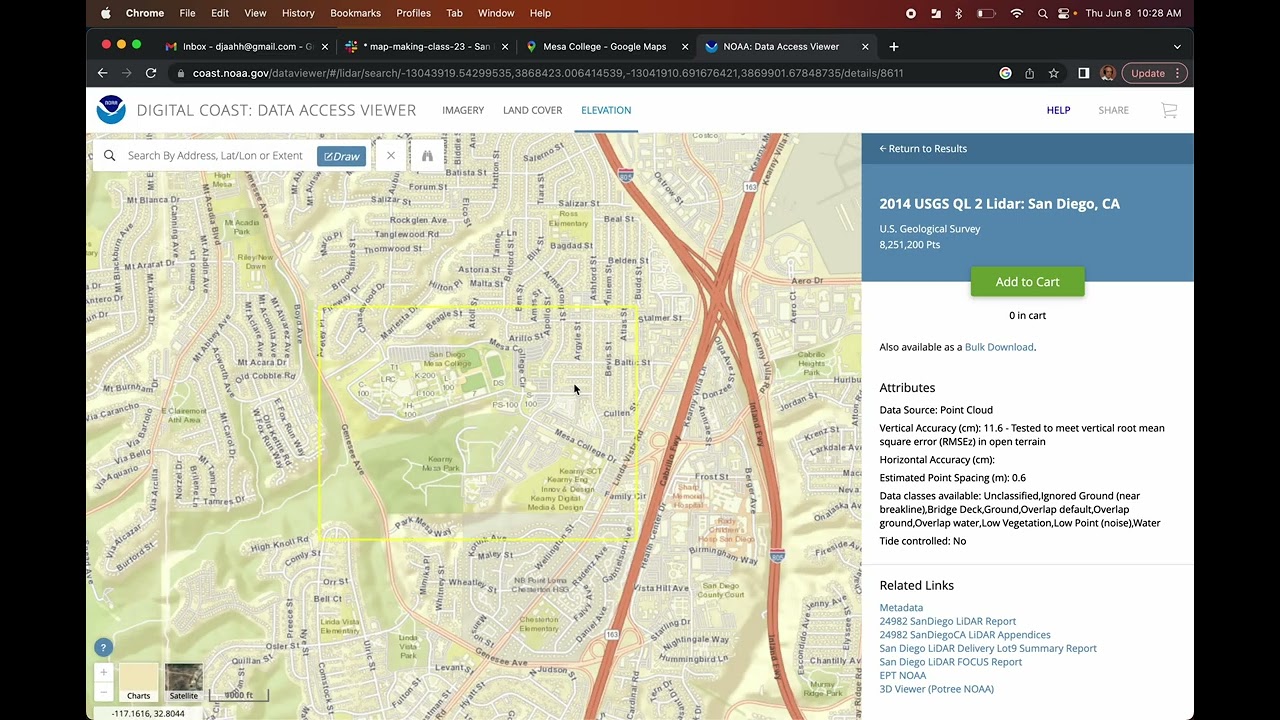Open the Apple menu
This screenshot has width=1280, height=720.
[106, 13]
